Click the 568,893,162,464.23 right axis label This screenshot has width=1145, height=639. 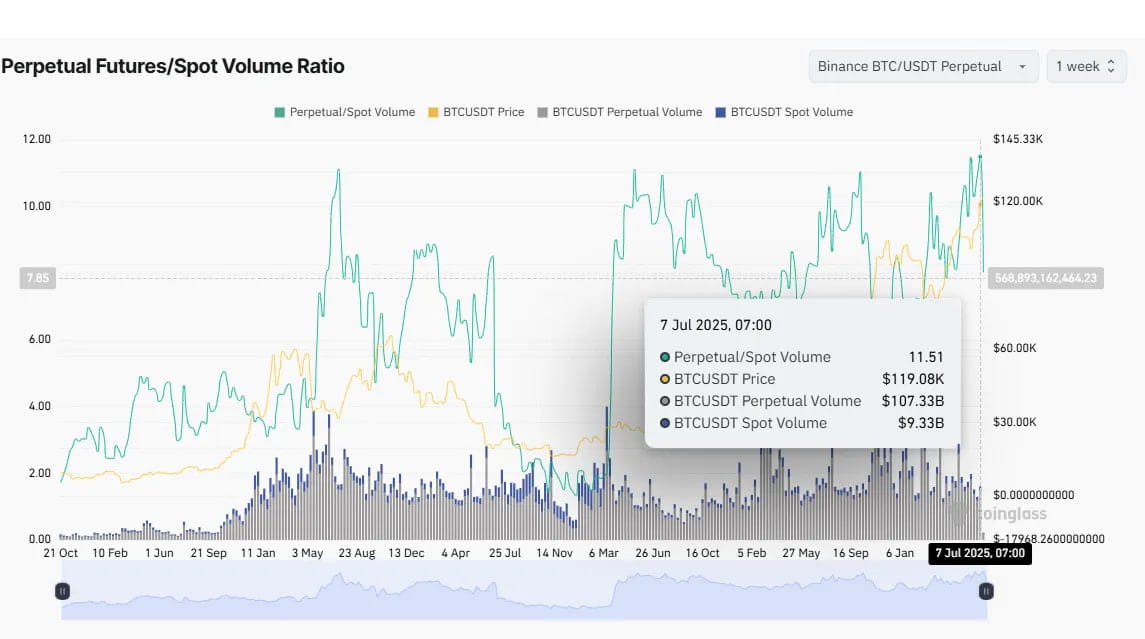[1046, 278]
